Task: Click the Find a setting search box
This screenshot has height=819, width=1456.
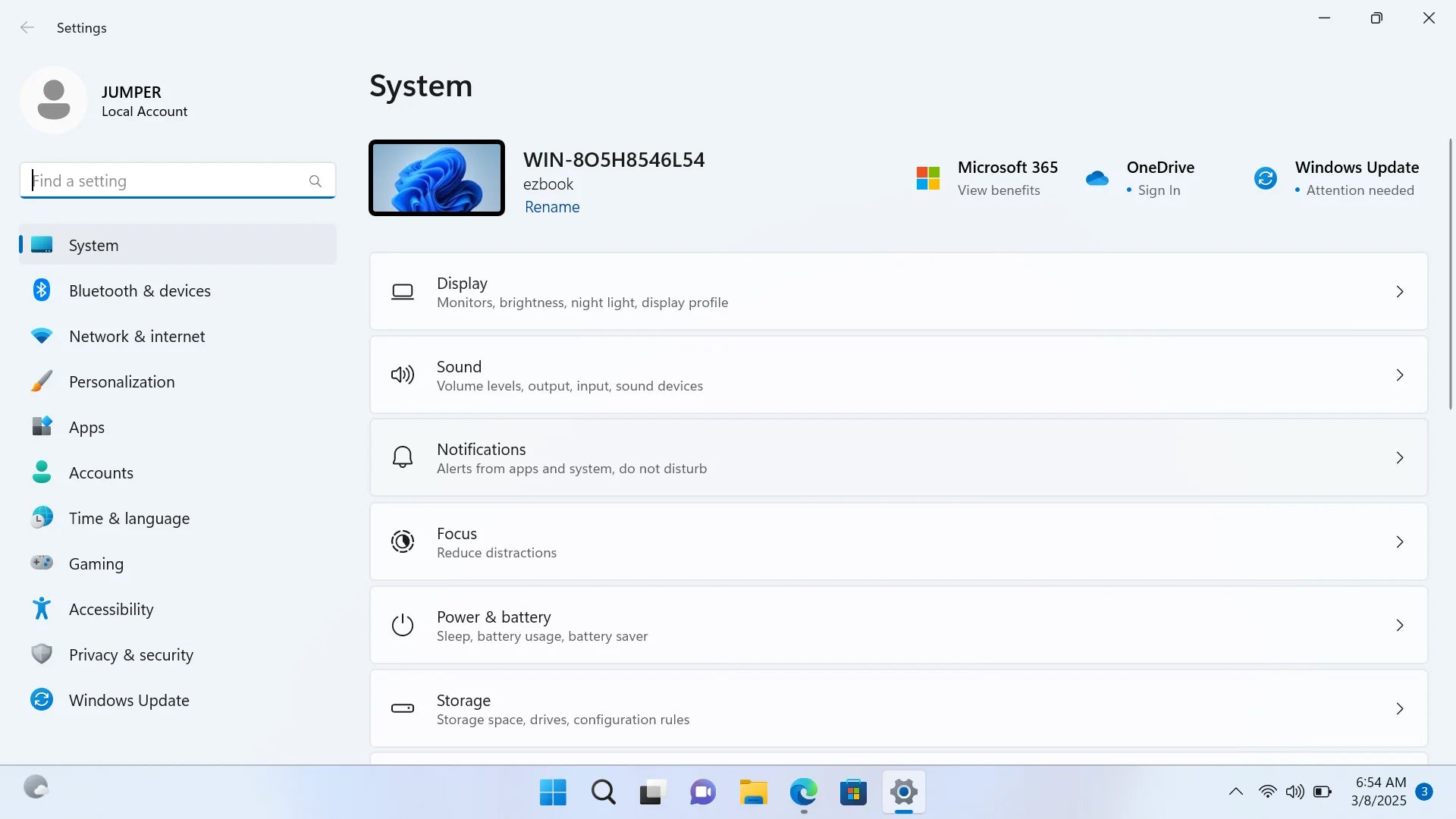Action: [167, 181]
